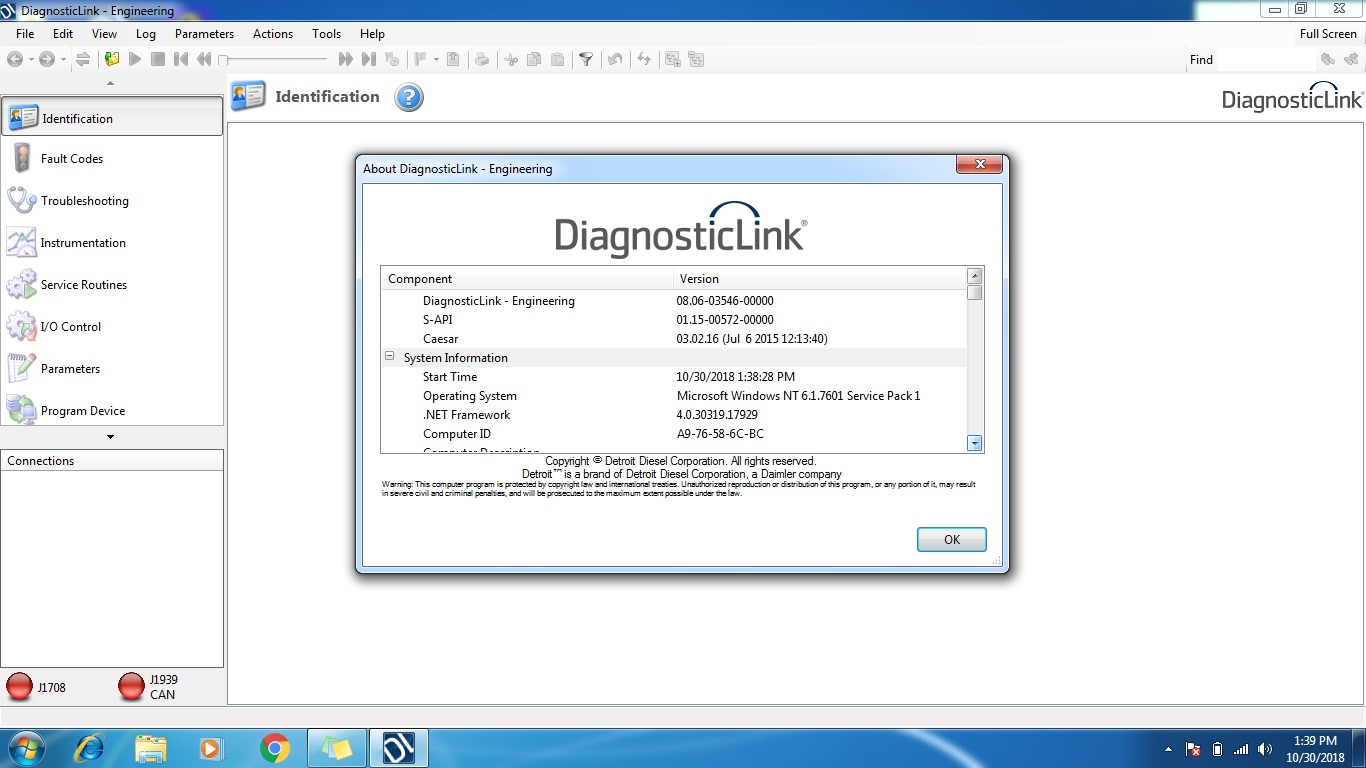The image size is (1366, 768).
Task: Collapse the System Information group
Action: (390, 357)
